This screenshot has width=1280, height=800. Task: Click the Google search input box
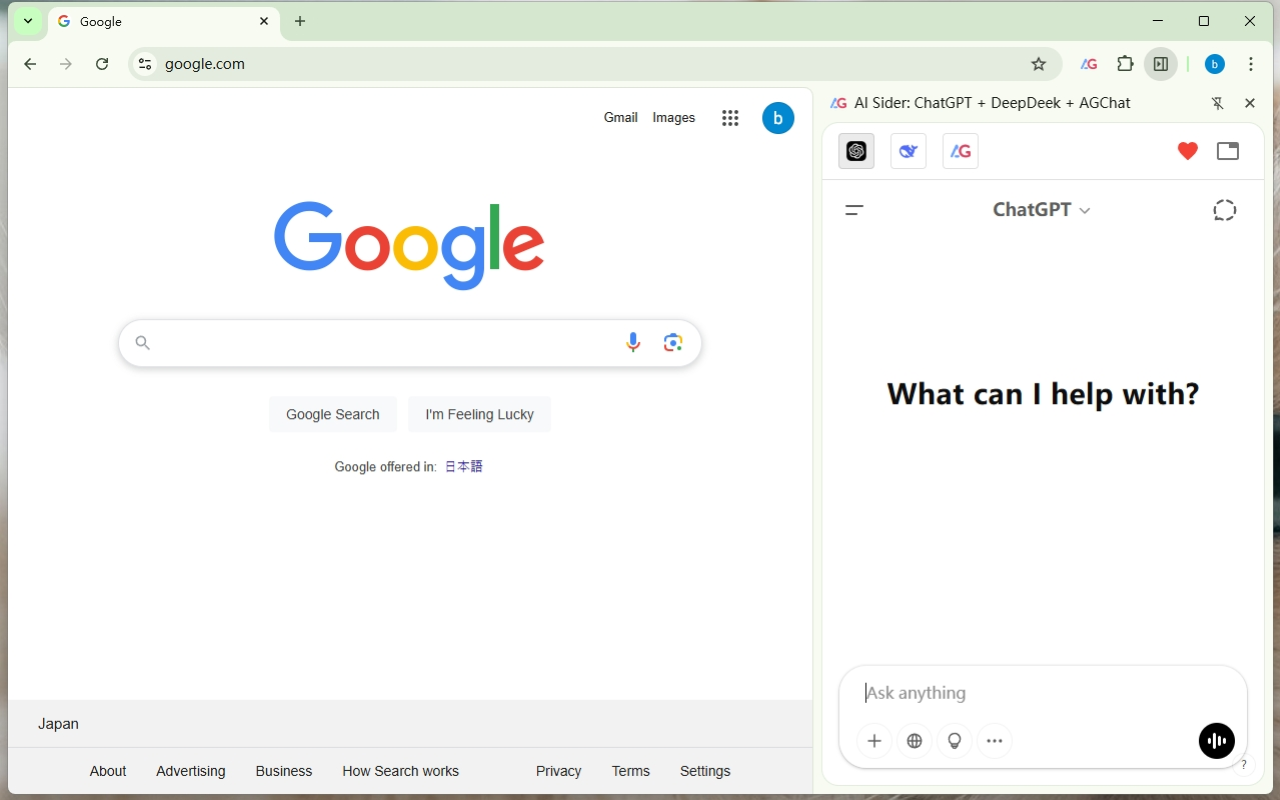click(x=410, y=343)
